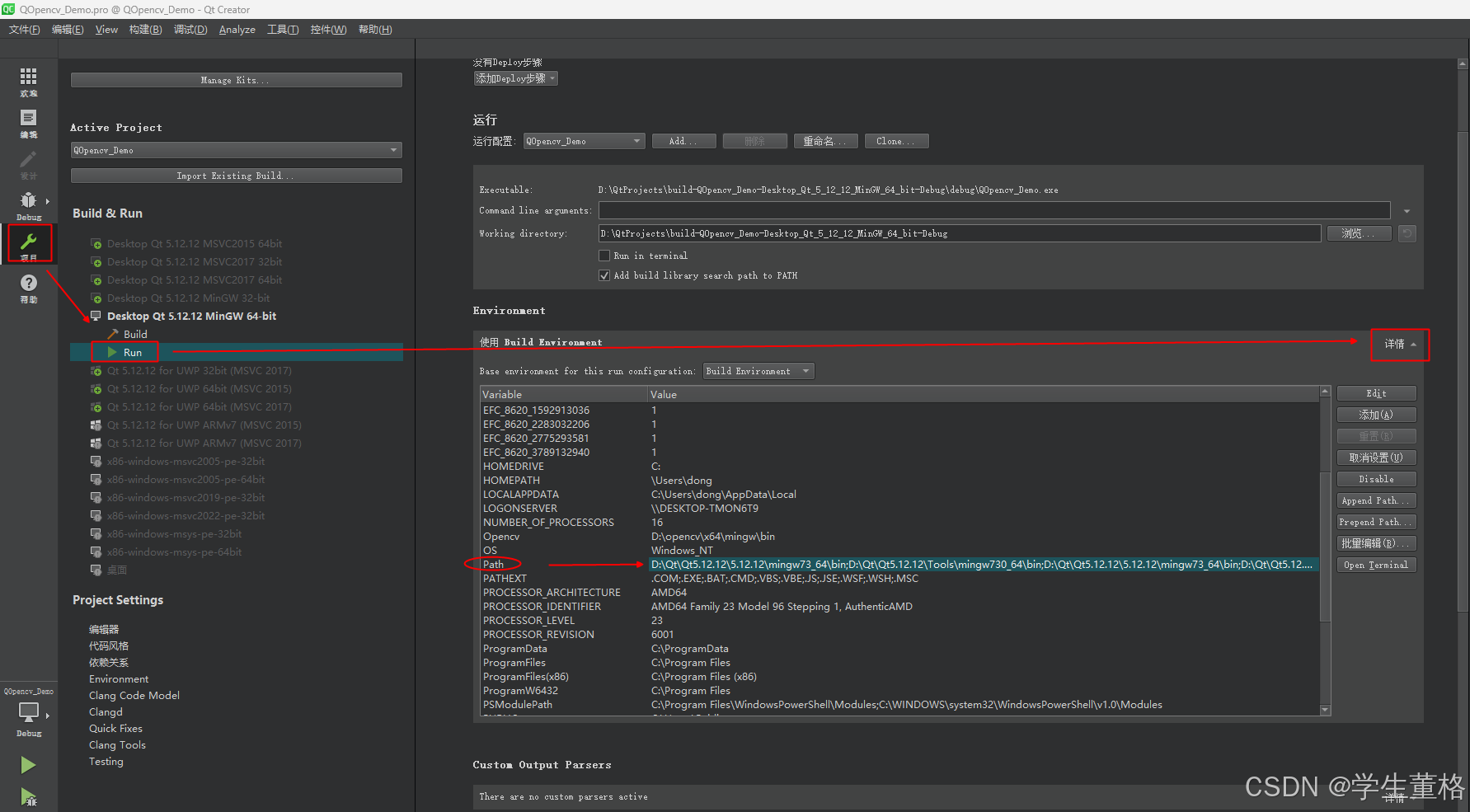Image resolution: width=1470 pixels, height=812 pixels.
Task: Click the Variable column header
Action: [x=564, y=394]
